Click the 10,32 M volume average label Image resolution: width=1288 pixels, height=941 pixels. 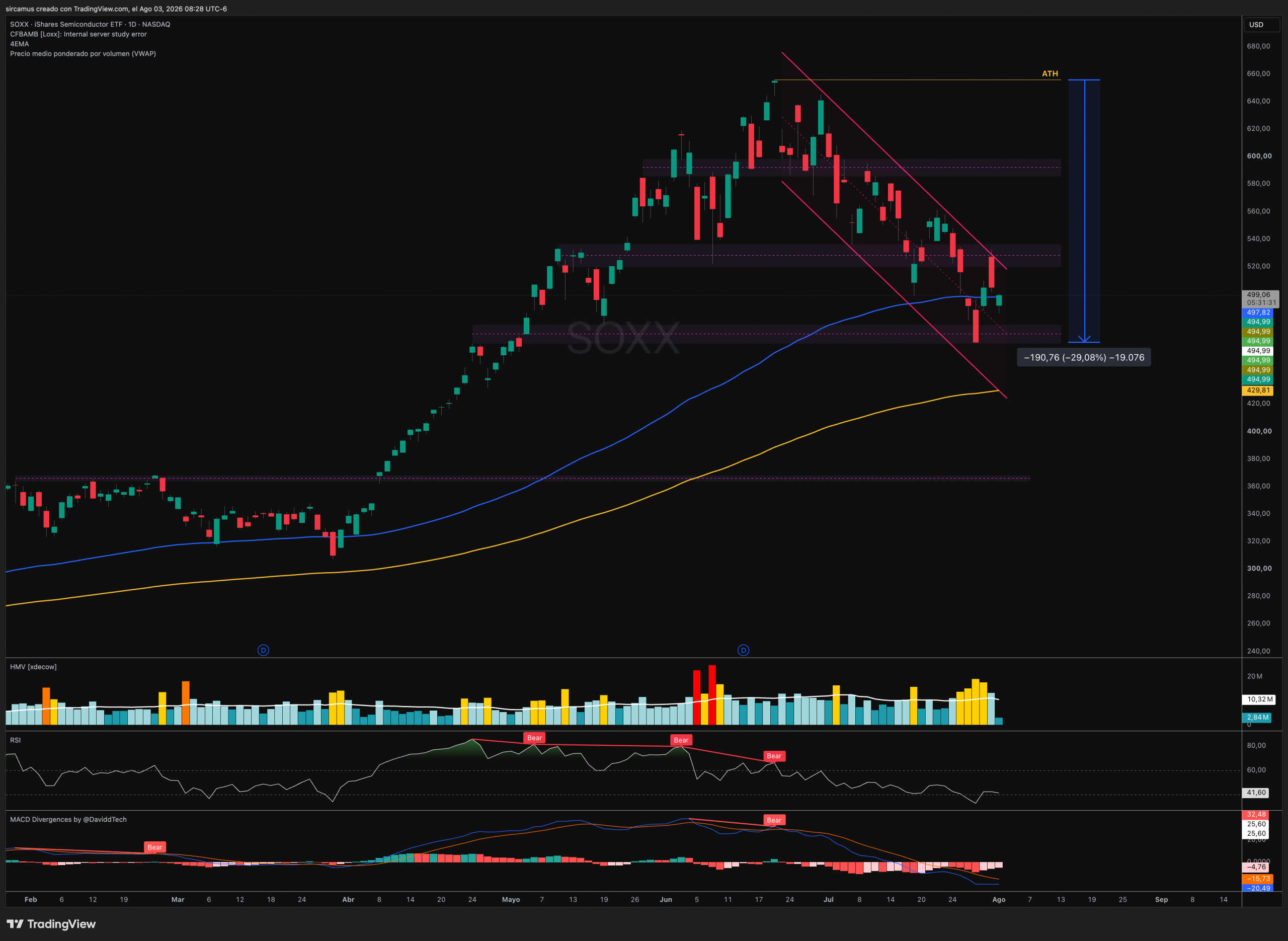point(1259,699)
